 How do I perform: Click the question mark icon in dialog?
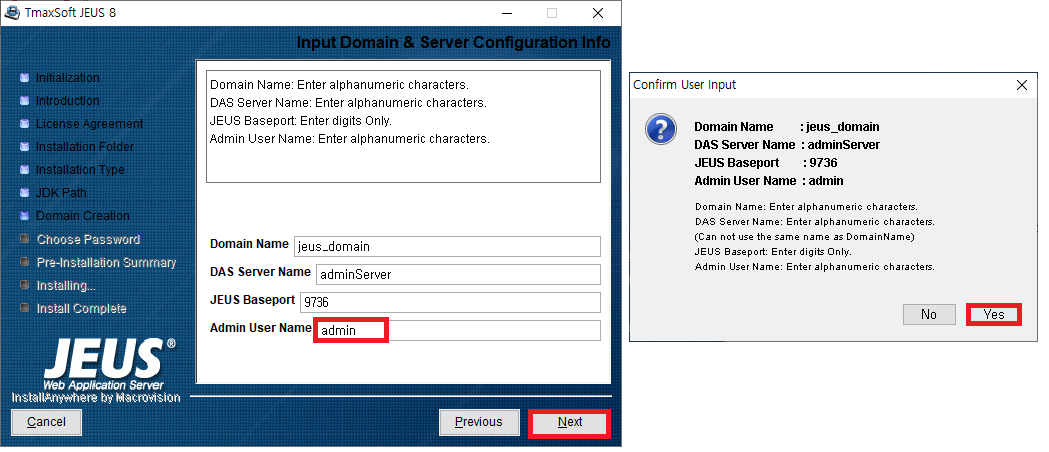661,128
